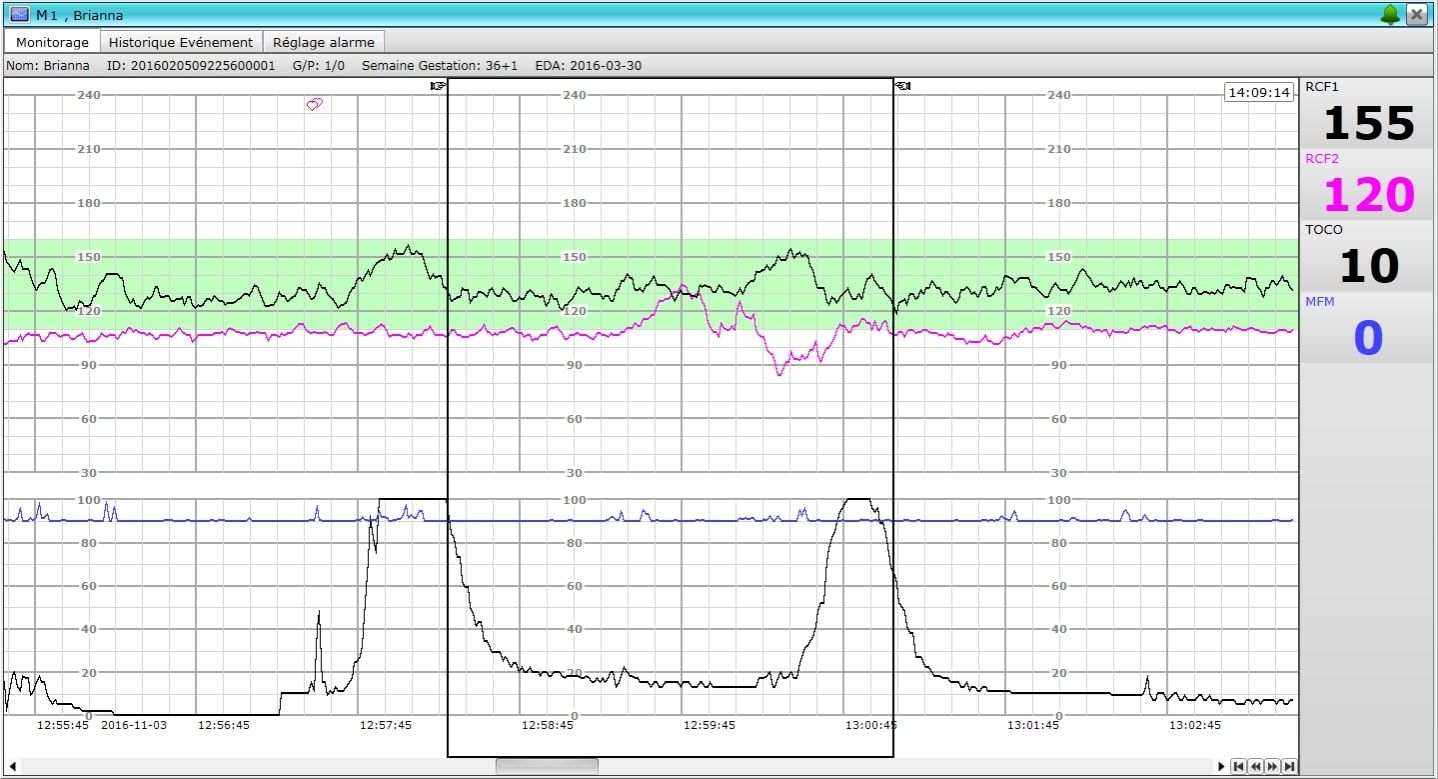Click the pink double-heart marker on the chart

pyautogui.click(x=314, y=104)
